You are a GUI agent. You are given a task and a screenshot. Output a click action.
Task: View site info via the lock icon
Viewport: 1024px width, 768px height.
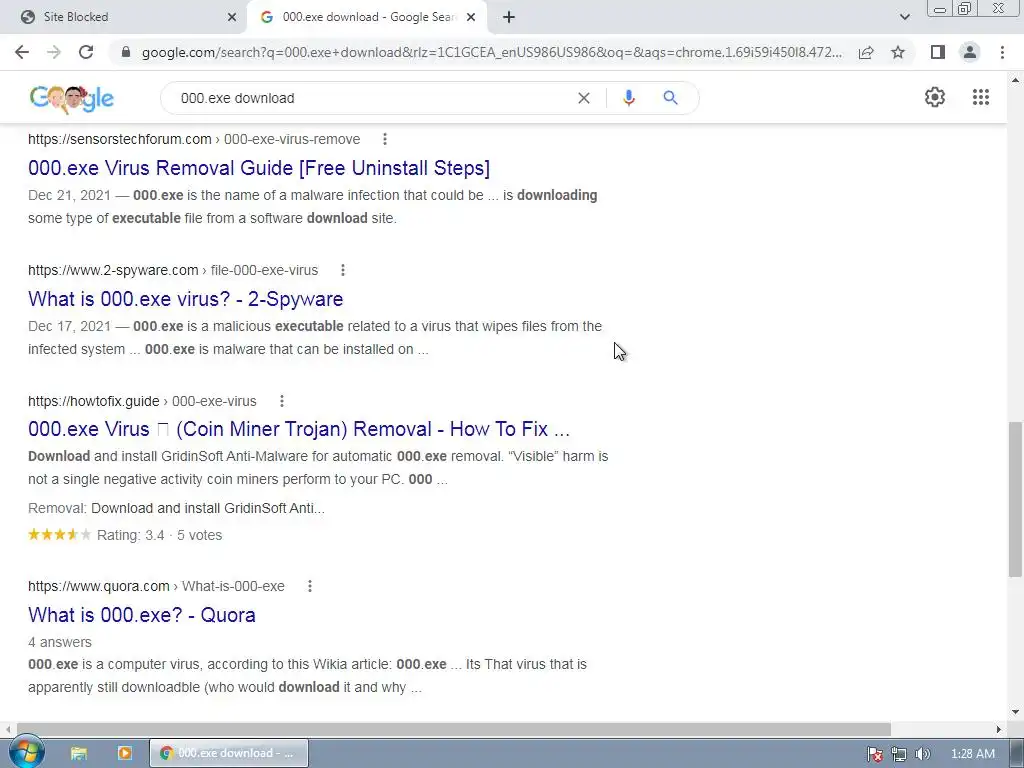[126, 52]
